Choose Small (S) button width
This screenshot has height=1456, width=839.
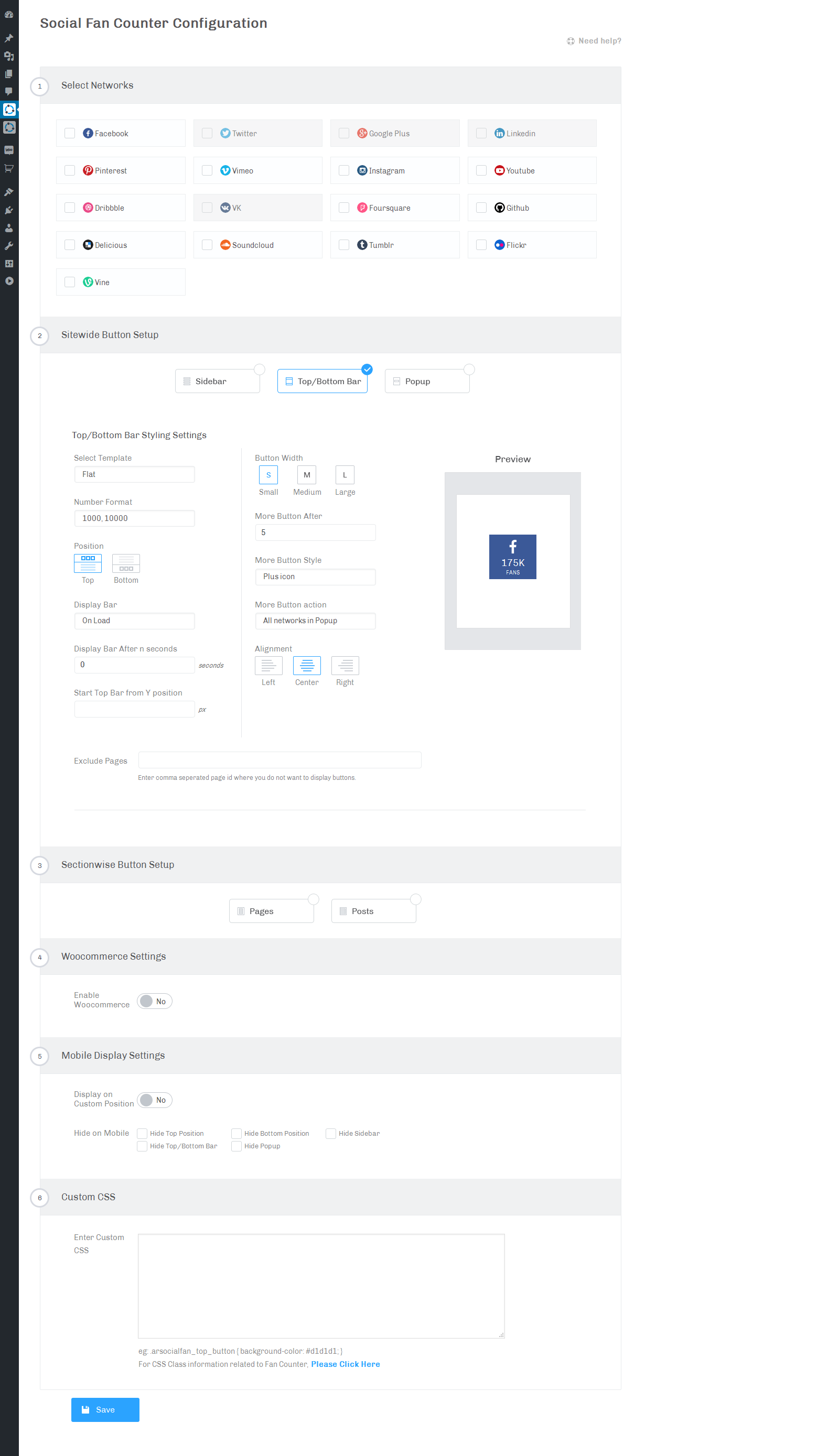coord(268,475)
